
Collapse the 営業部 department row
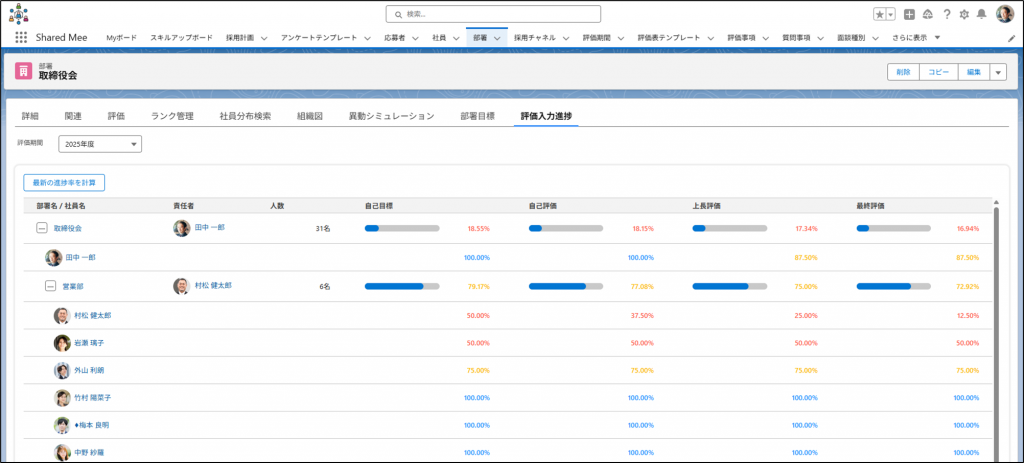[50, 286]
